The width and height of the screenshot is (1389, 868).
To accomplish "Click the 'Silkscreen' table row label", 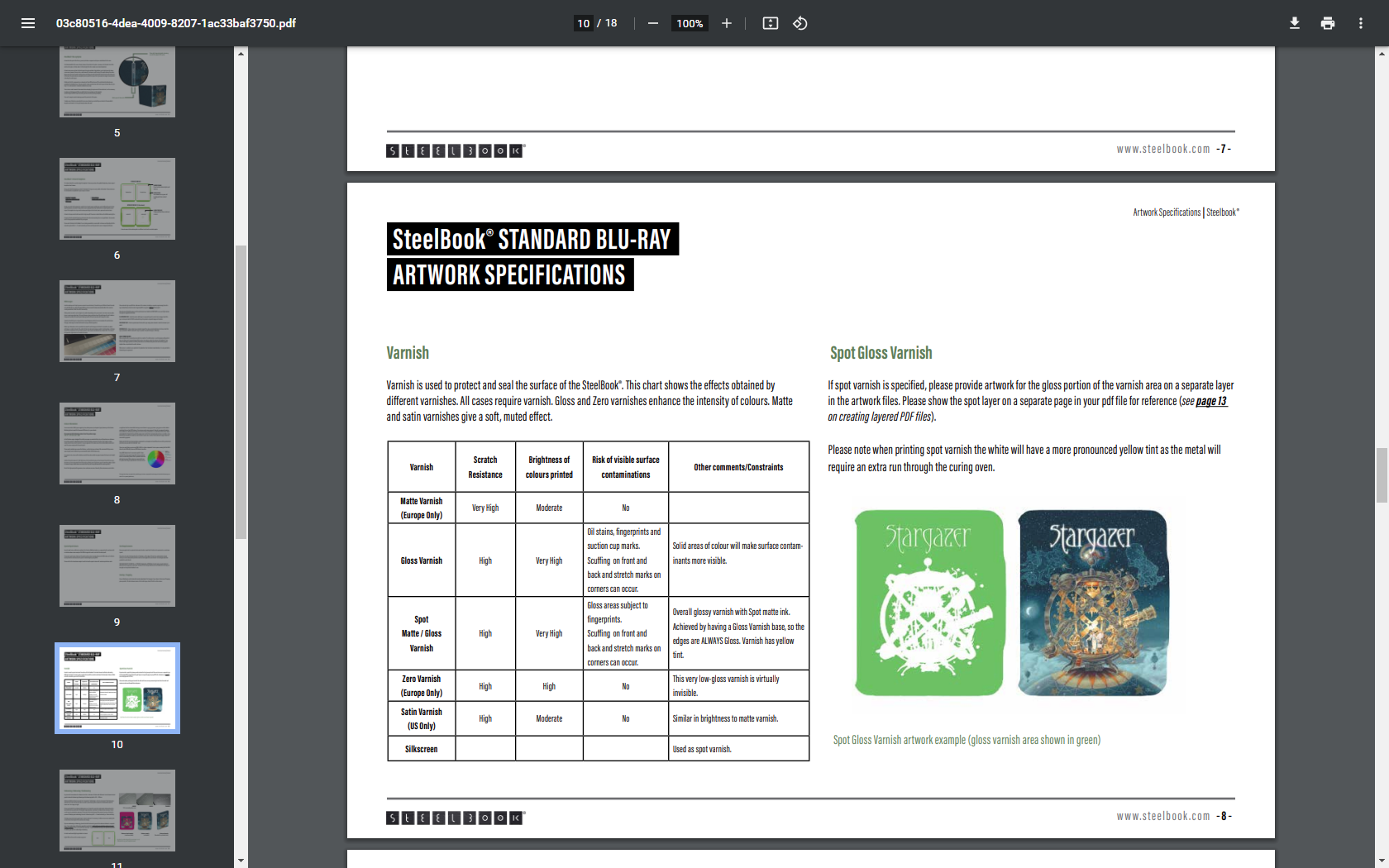I will [x=422, y=749].
